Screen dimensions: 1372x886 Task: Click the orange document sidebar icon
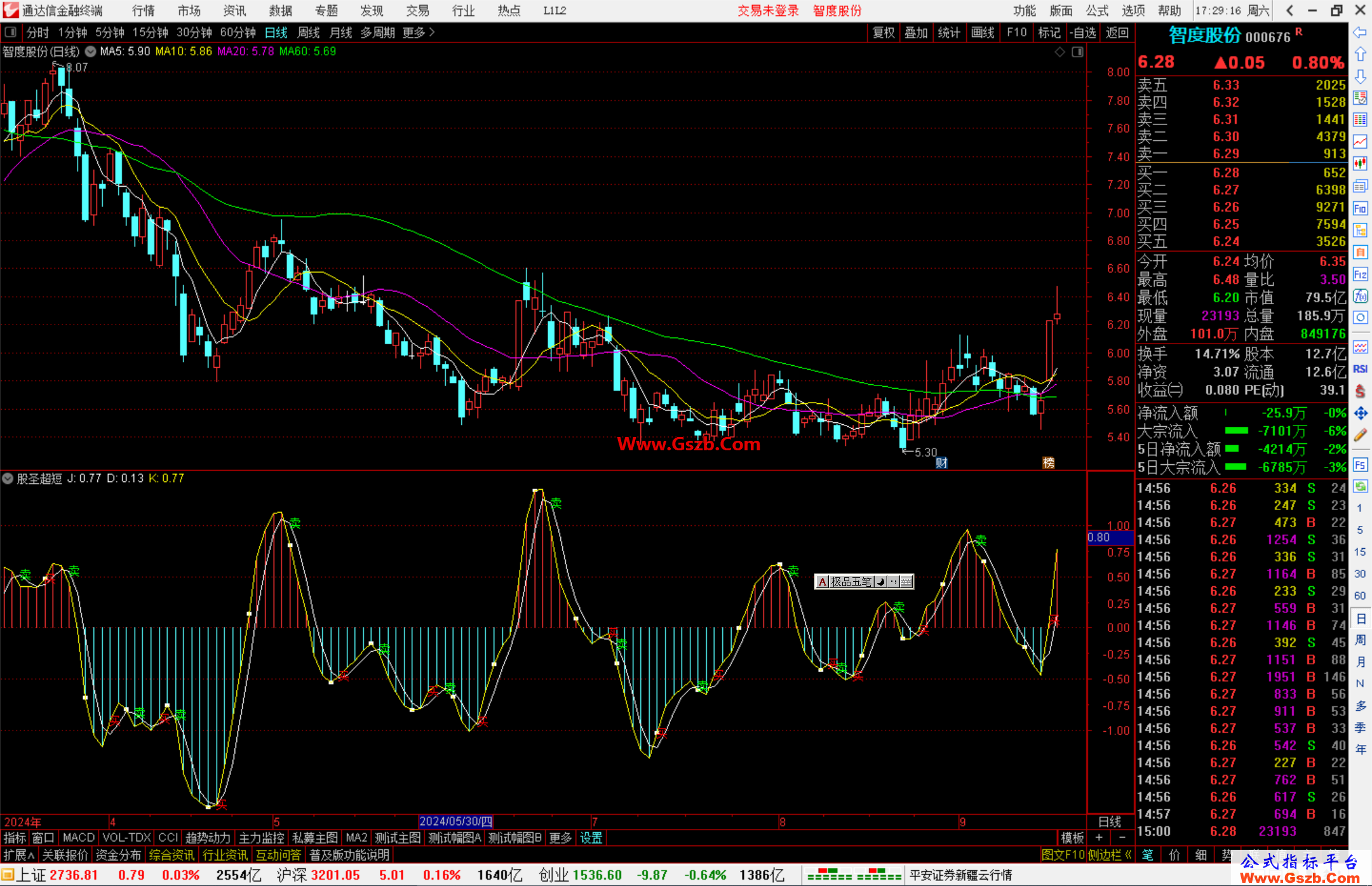1360,252
